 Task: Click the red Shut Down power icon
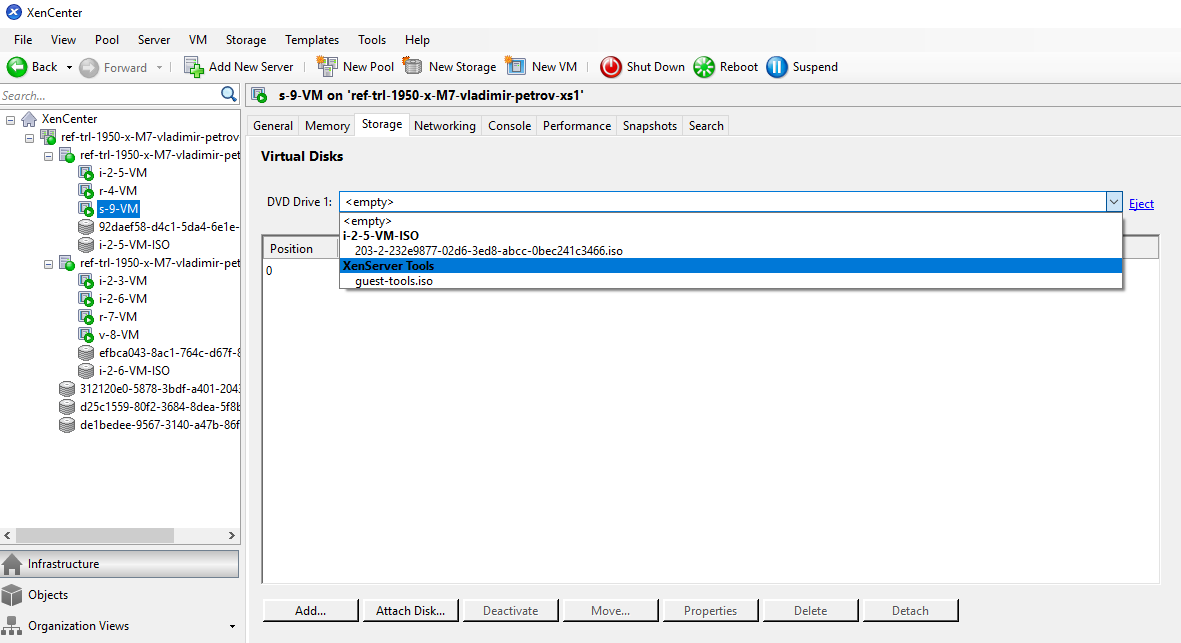pos(610,67)
